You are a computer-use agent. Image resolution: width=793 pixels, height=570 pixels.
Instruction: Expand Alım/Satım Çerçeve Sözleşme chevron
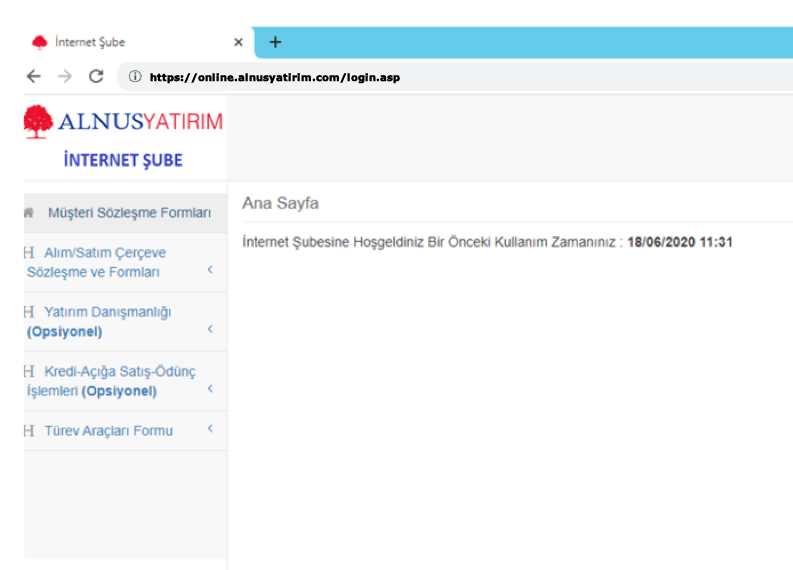click(210, 270)
